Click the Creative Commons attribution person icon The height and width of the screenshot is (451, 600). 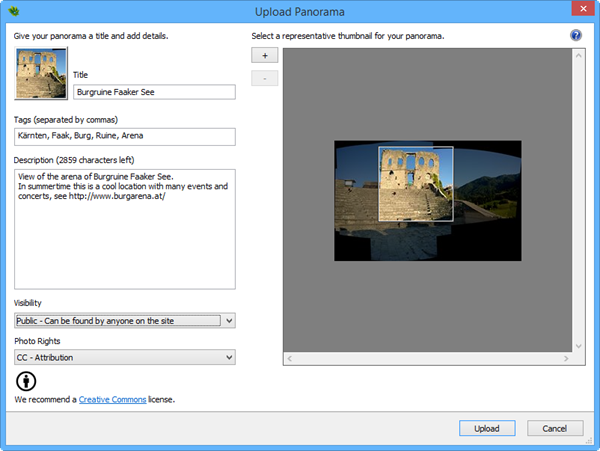coord(25,381)
